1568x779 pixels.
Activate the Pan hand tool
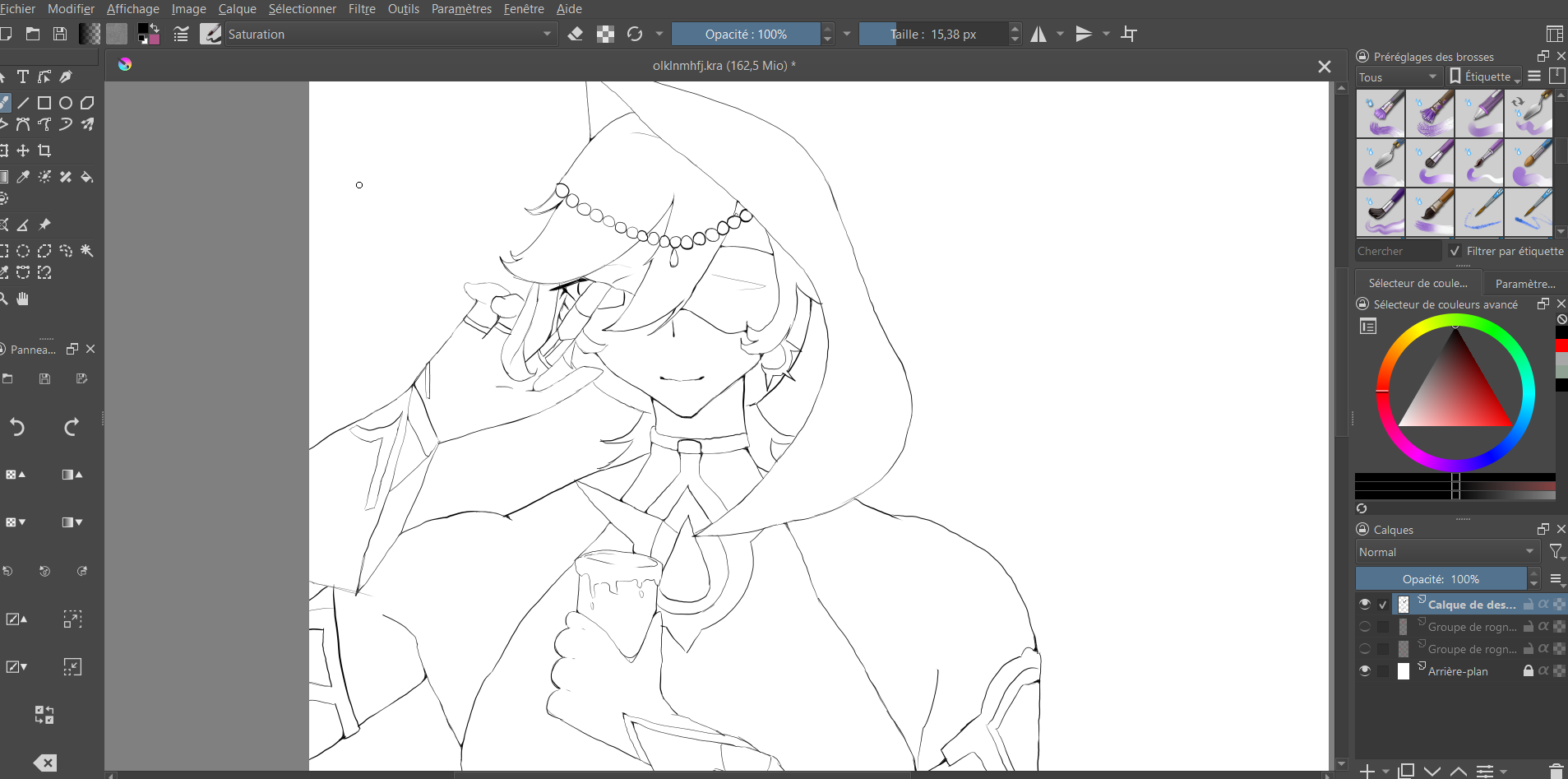click(23, 299)
